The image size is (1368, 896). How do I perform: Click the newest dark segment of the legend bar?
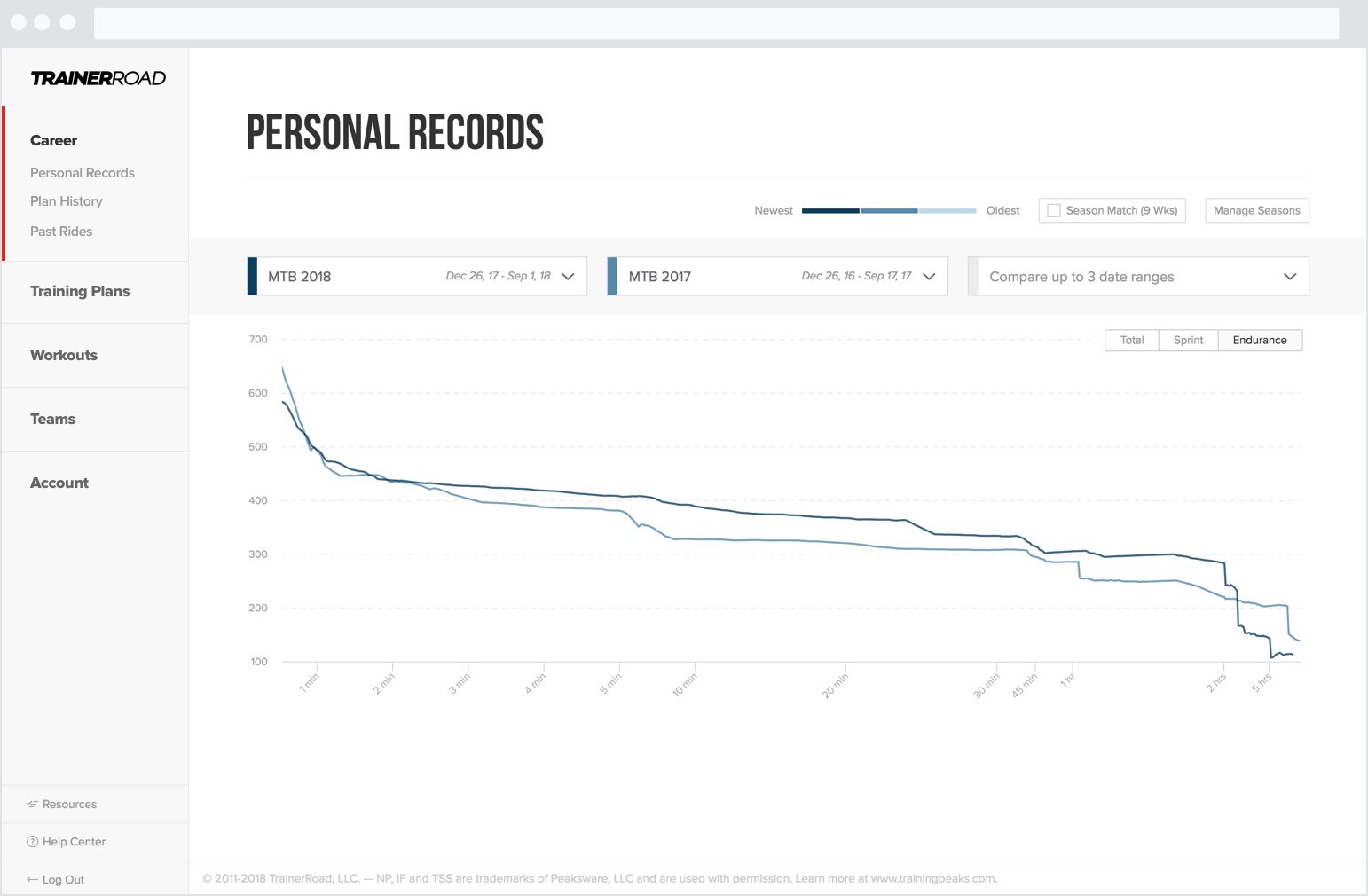click(x=830, y=211)
